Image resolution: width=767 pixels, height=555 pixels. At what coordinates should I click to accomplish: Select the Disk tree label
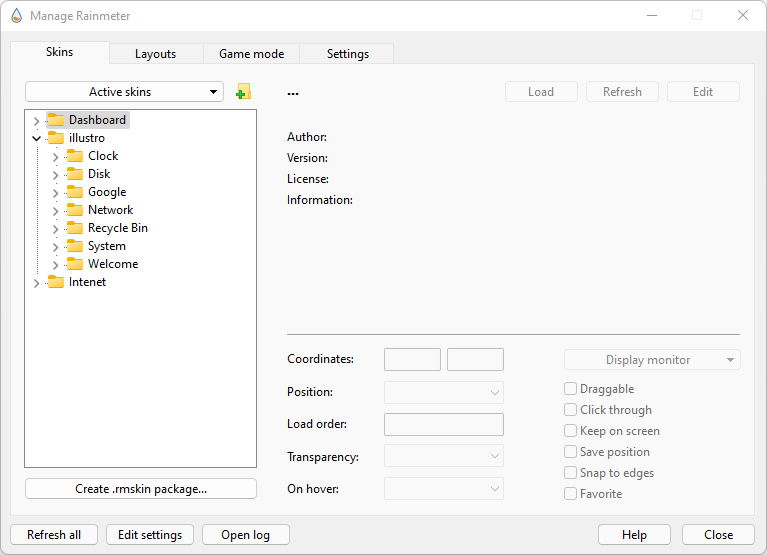click(x=99, y=174)
